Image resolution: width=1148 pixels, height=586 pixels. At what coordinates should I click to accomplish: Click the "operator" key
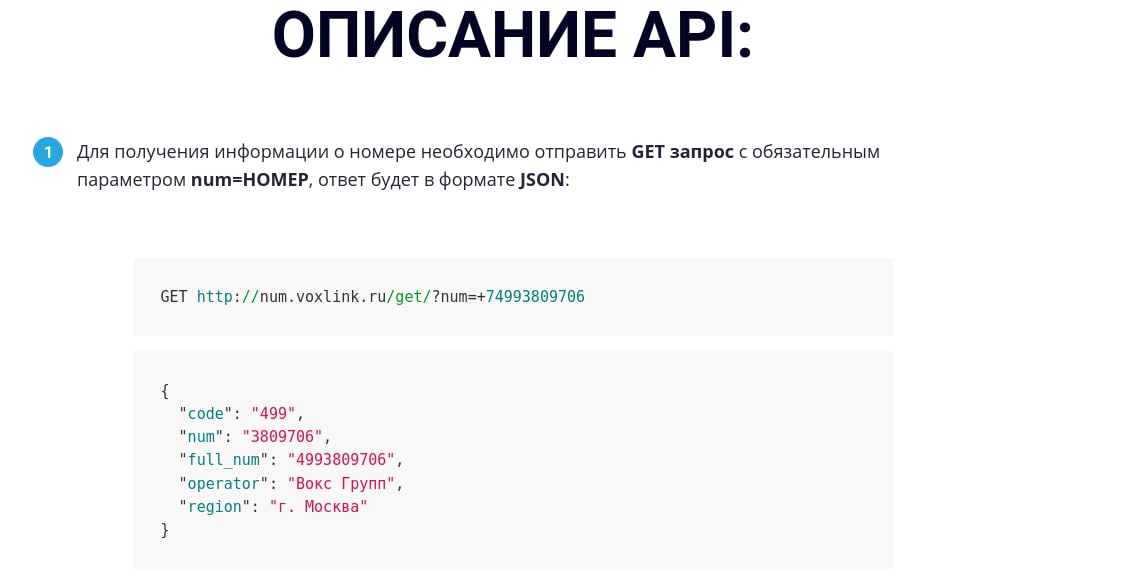(223, 483)
